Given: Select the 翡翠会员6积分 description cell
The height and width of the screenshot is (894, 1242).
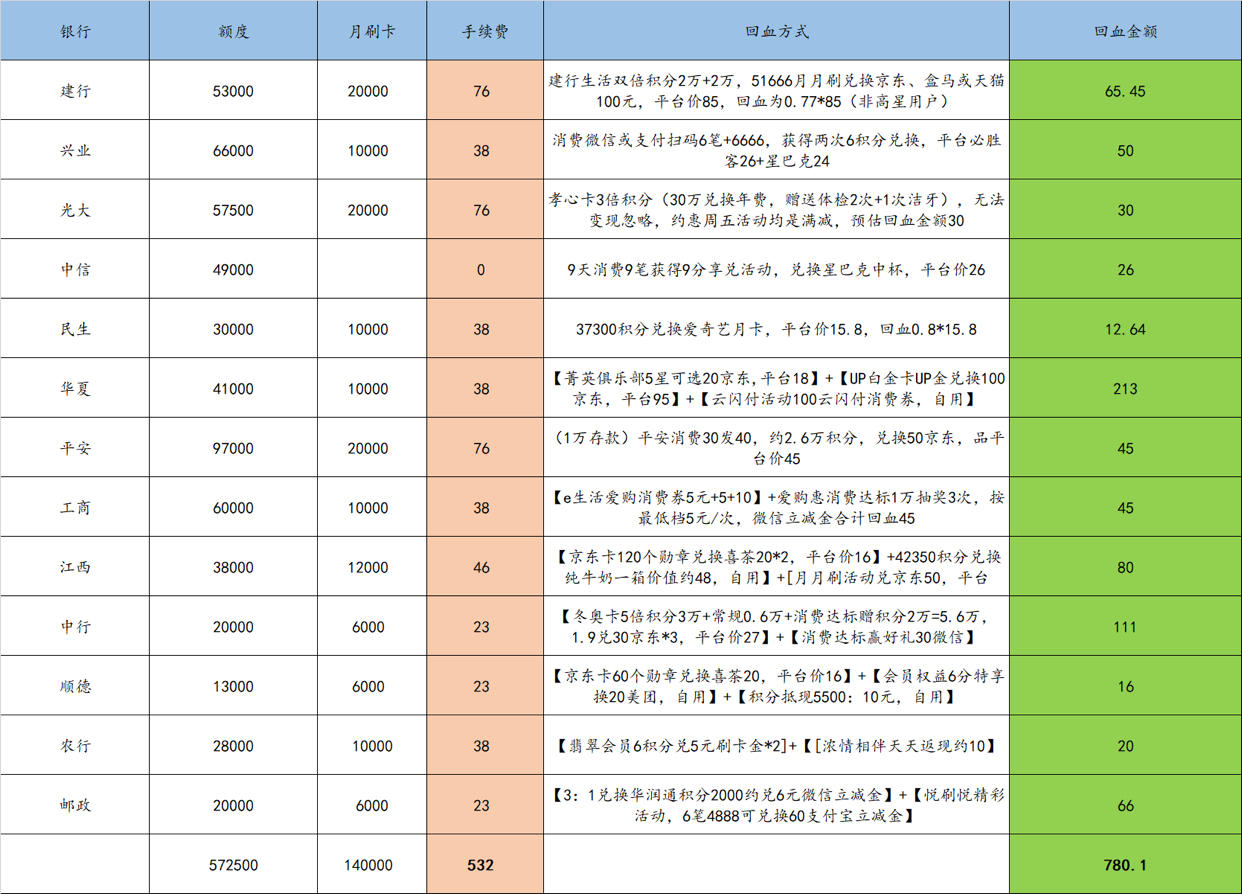Looking at the screenshot, I should point(776,745).
